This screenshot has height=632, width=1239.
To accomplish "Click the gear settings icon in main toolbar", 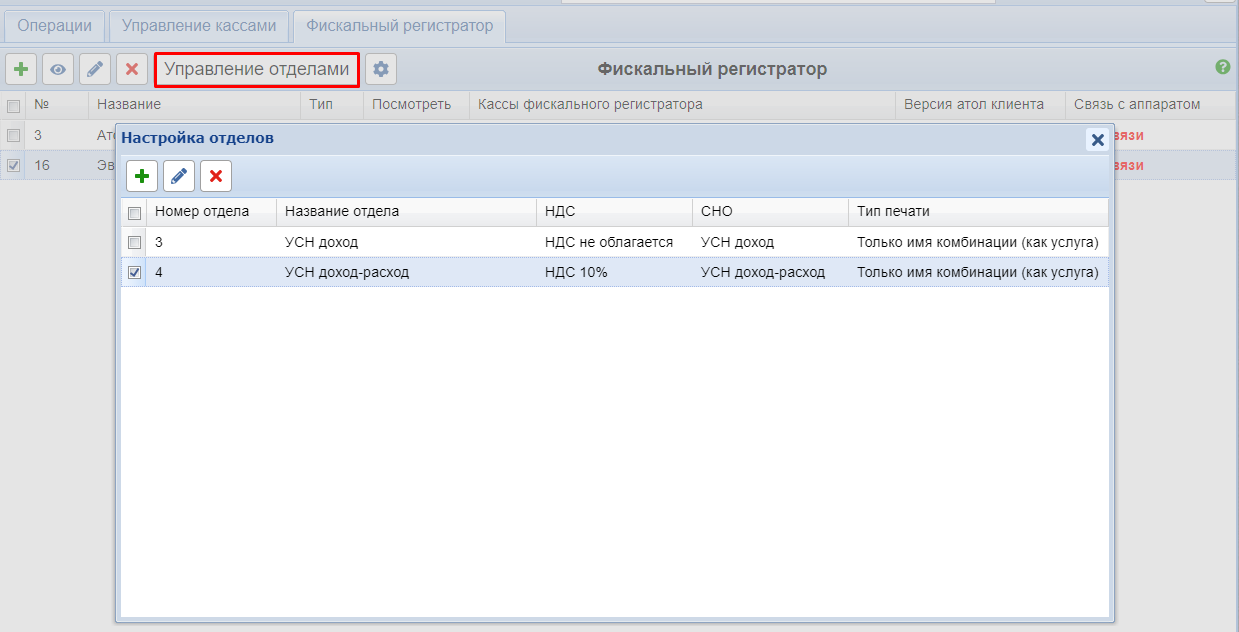I will pyautogui.click(x=380, y=69).
